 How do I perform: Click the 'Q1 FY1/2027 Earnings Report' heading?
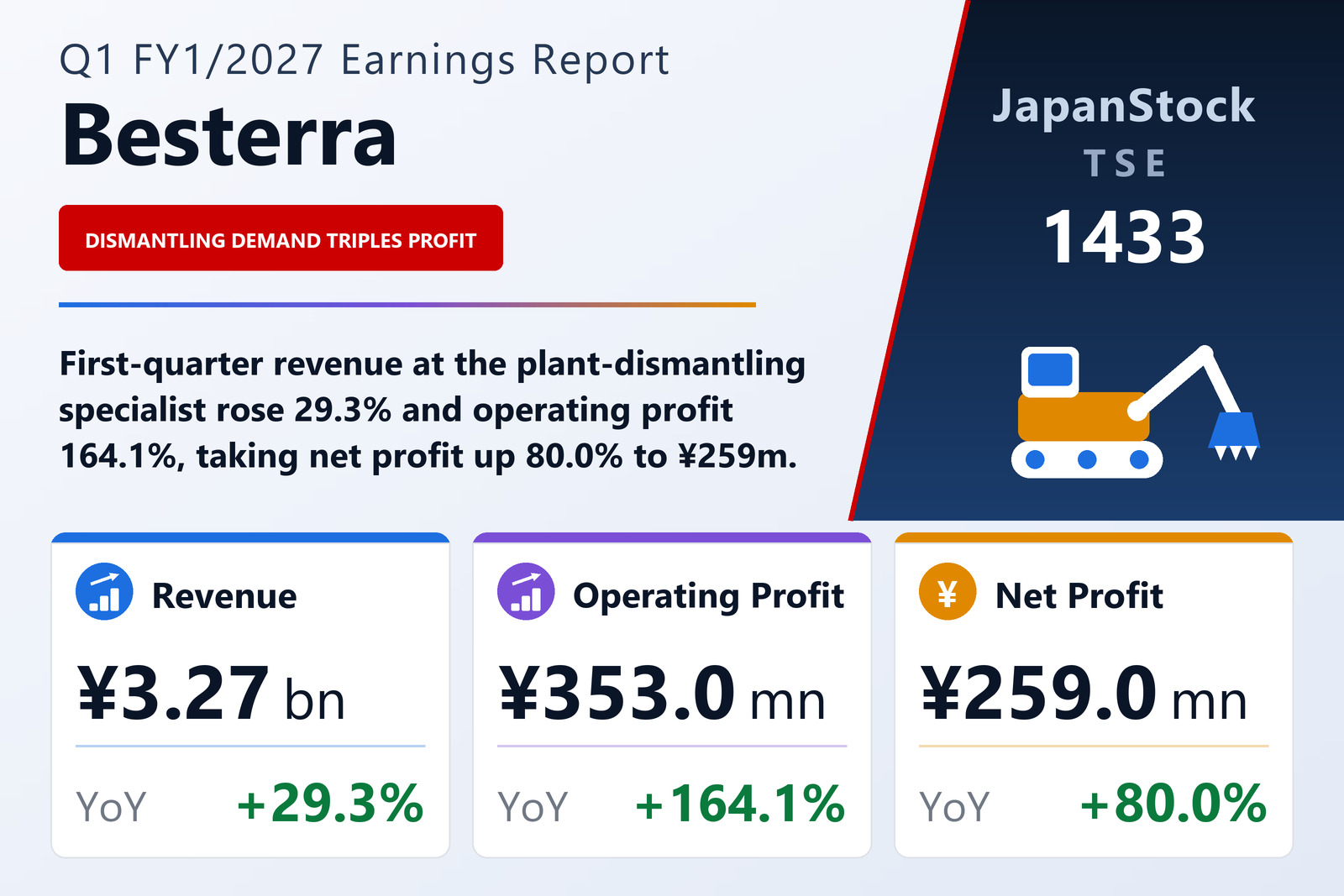pyautogui.click(x=365, y=60)
